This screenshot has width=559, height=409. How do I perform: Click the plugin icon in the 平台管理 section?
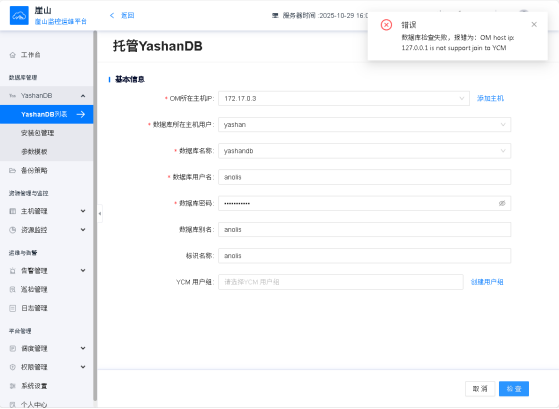point(12,348)
